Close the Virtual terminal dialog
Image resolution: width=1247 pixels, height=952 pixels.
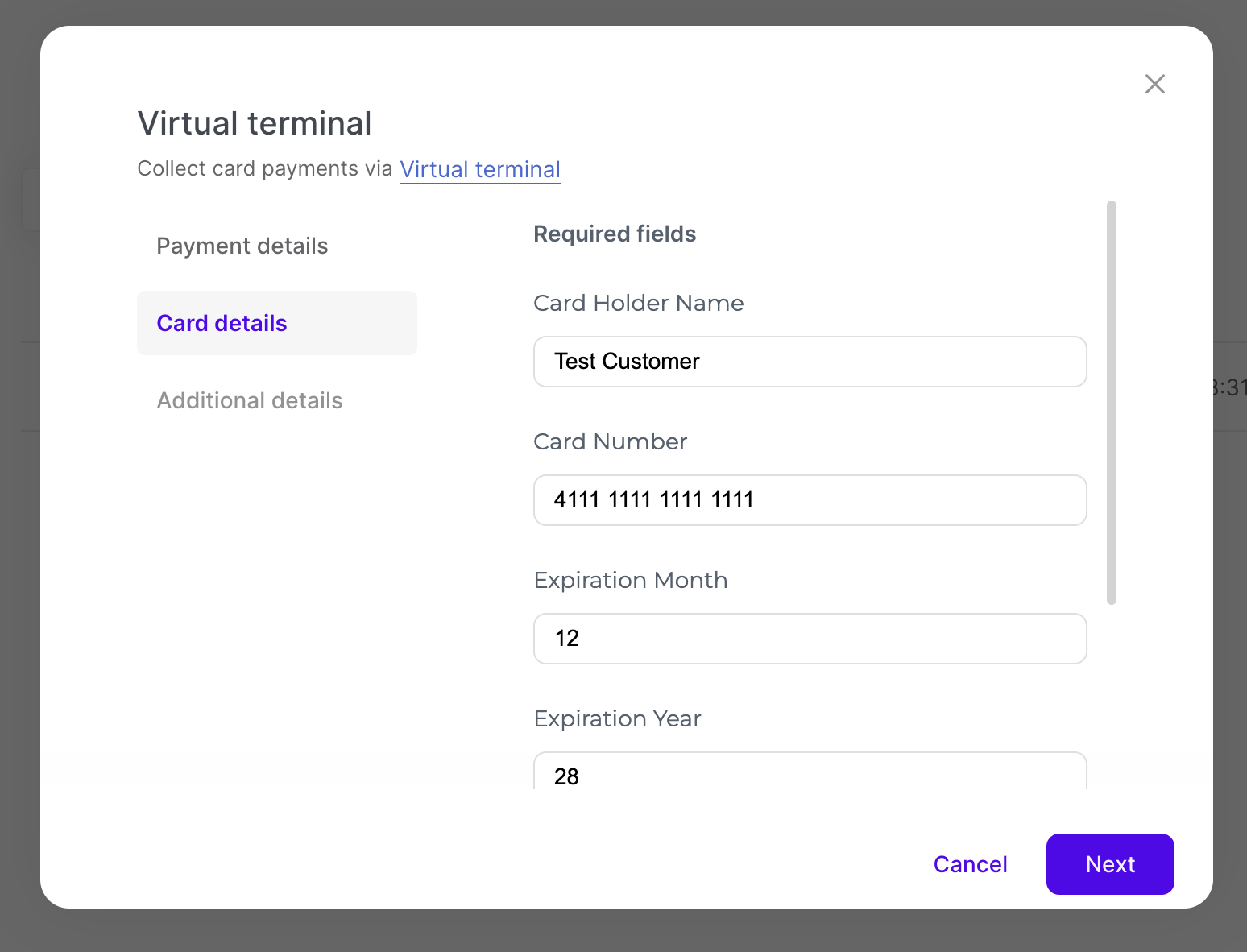[1154, 84]
